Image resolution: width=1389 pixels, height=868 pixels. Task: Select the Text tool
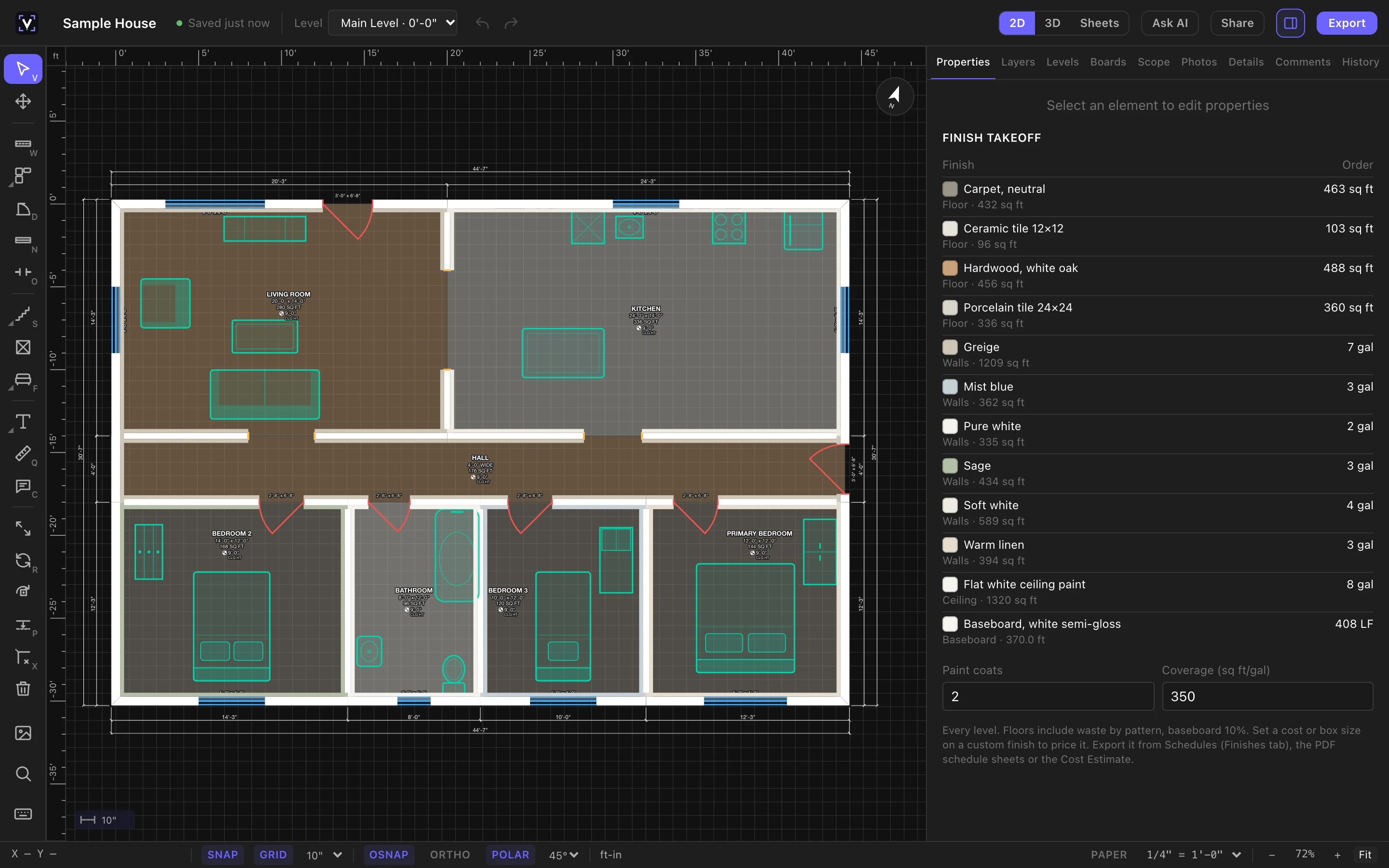coord(23,421)
